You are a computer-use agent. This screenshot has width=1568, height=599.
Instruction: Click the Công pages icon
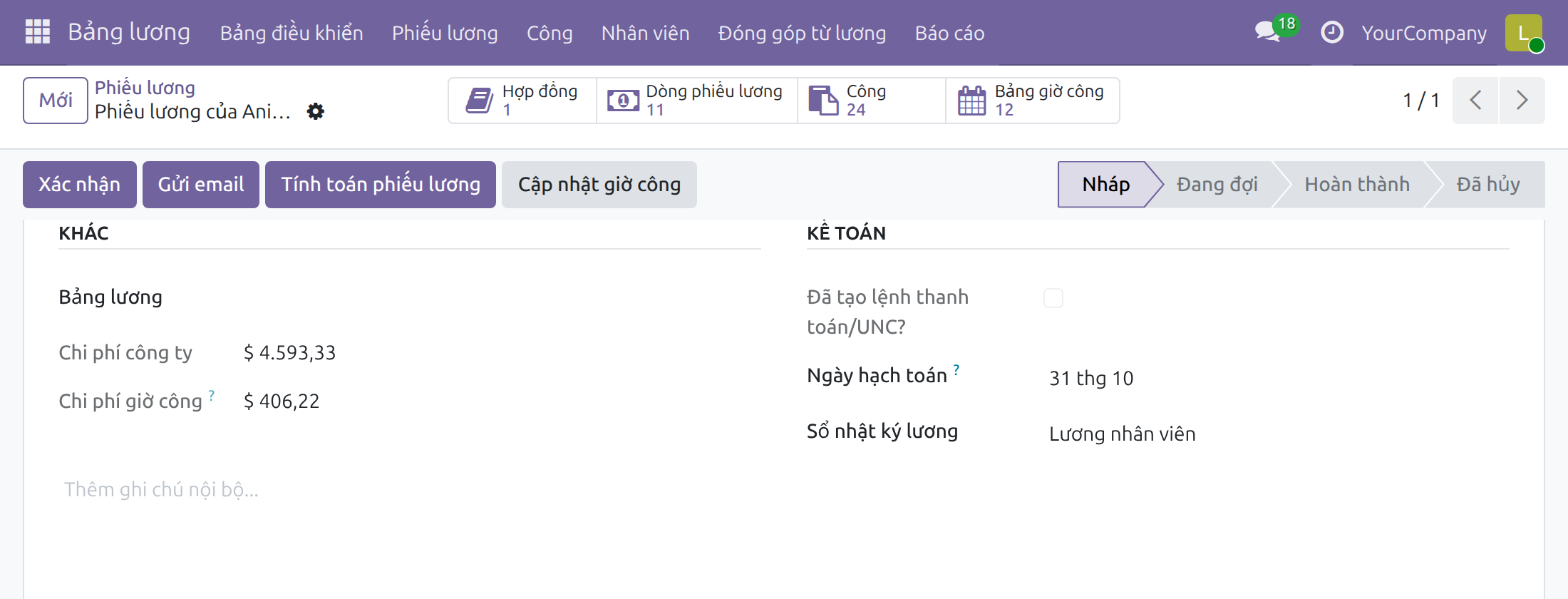point(823,101)
